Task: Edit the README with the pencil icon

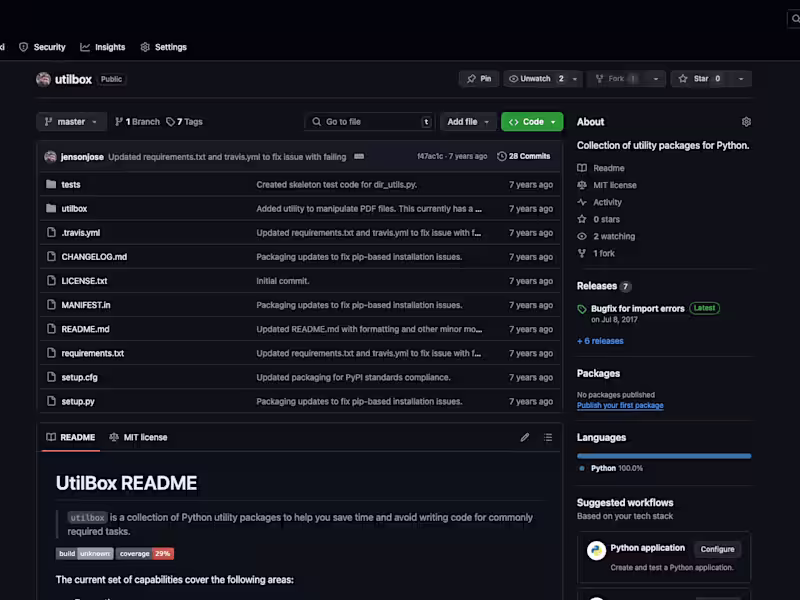Action: point(524,437)
